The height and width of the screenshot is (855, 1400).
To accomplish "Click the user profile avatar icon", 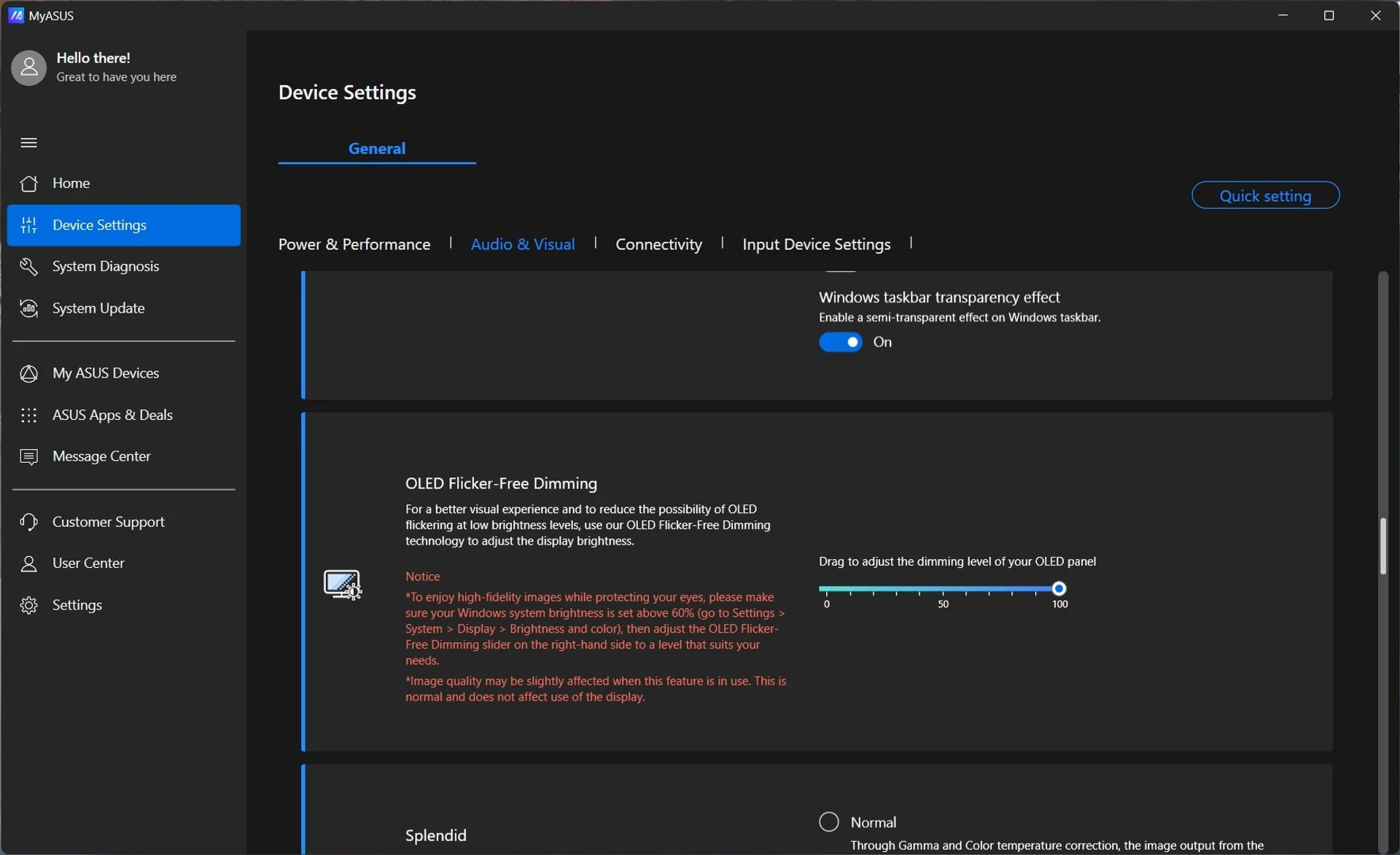I will [x=28, y=68].
